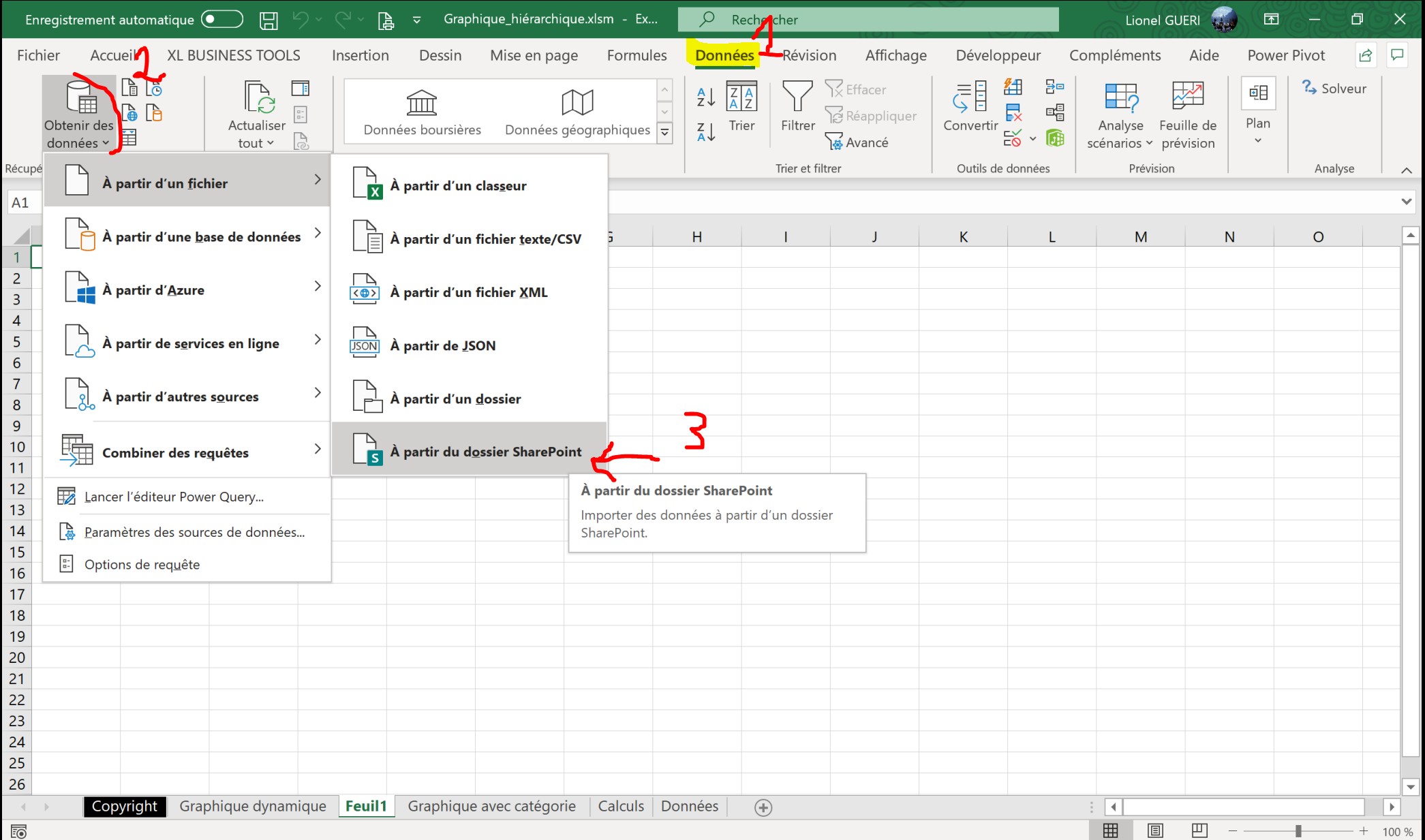Open the Données tab in ribbon
Screen dimensions: 1425x840
[724, 55]
